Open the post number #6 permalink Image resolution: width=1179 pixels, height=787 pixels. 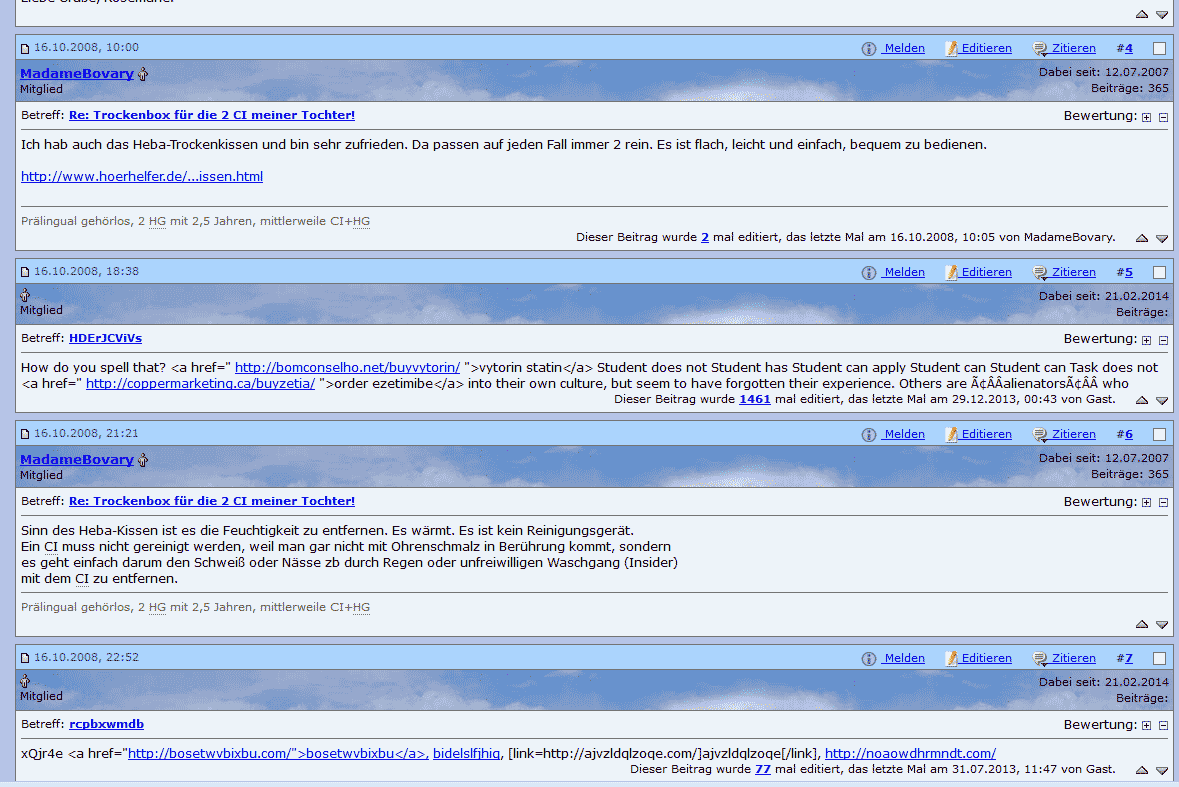1128,434
